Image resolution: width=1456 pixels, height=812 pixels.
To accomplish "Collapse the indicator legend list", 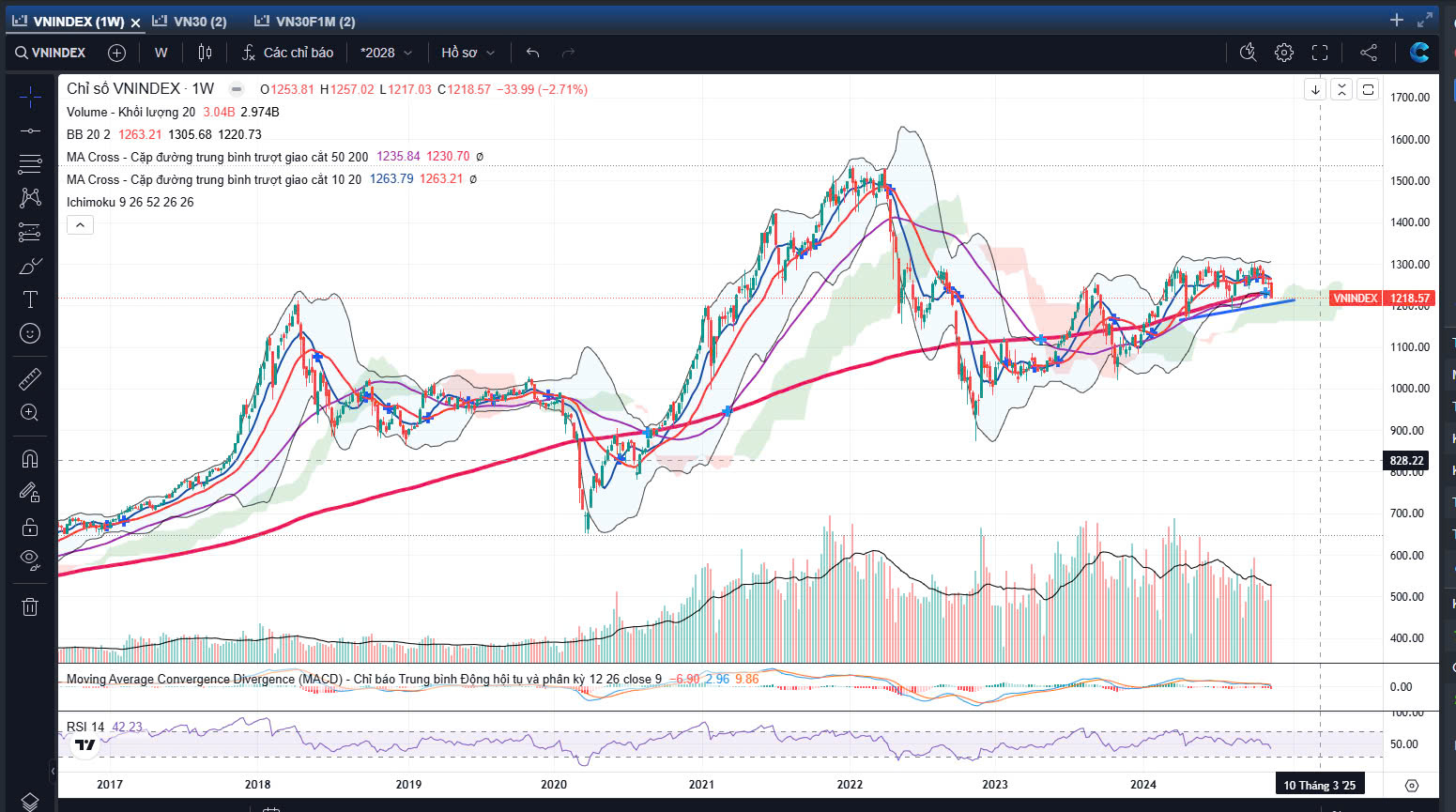I will click(80, 225).
